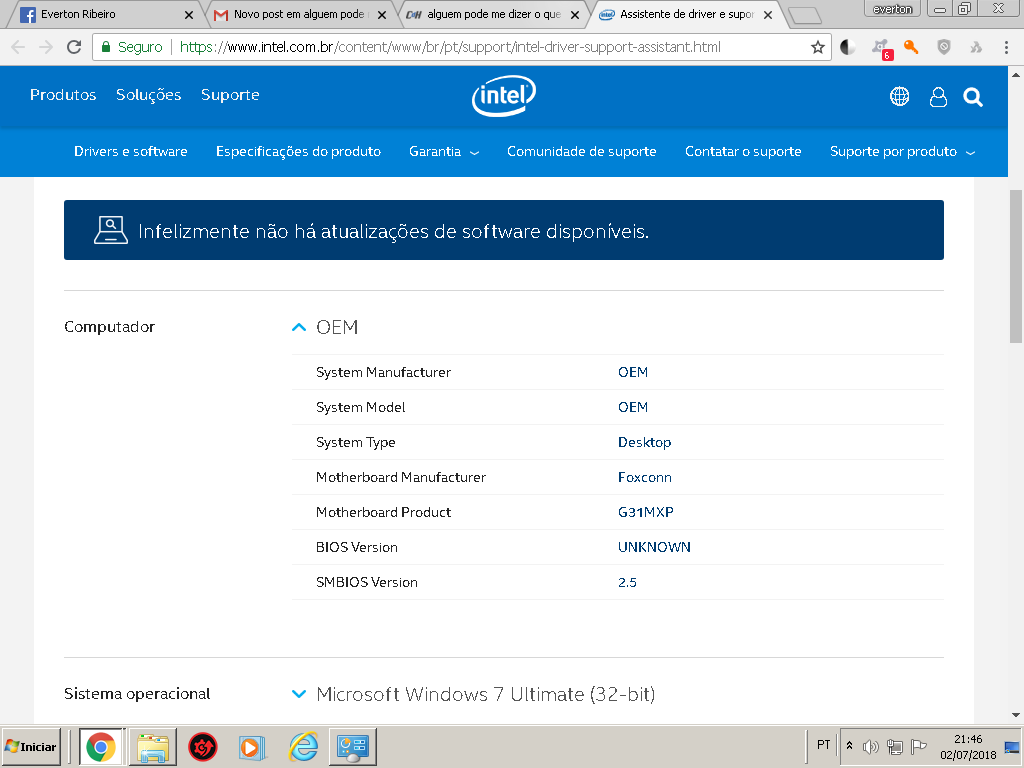Reload the page in Chrome

[x=74, y=47]
